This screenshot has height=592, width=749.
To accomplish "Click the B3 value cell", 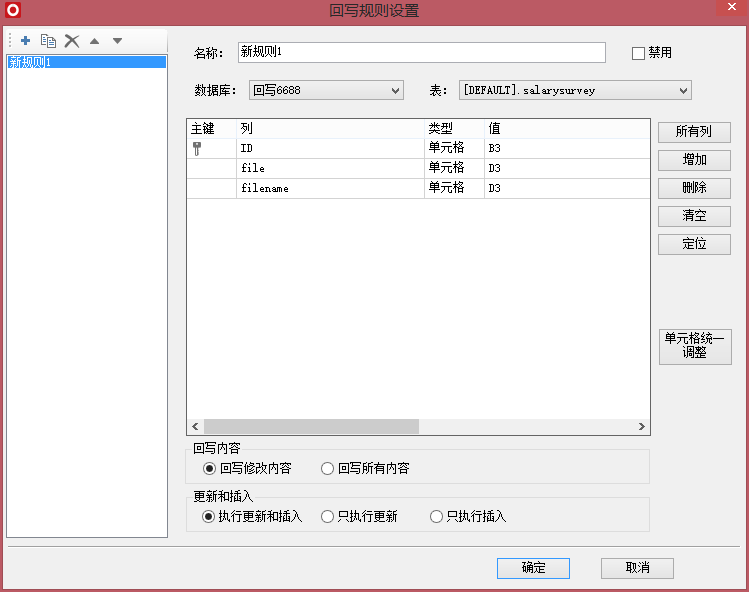I will (567, 149).
